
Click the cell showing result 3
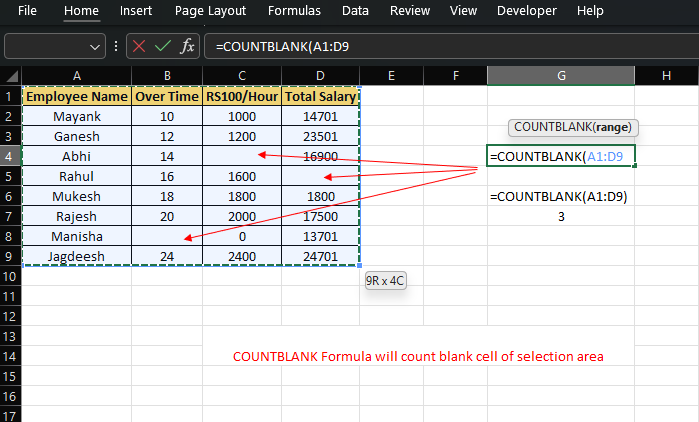point(561,216)
